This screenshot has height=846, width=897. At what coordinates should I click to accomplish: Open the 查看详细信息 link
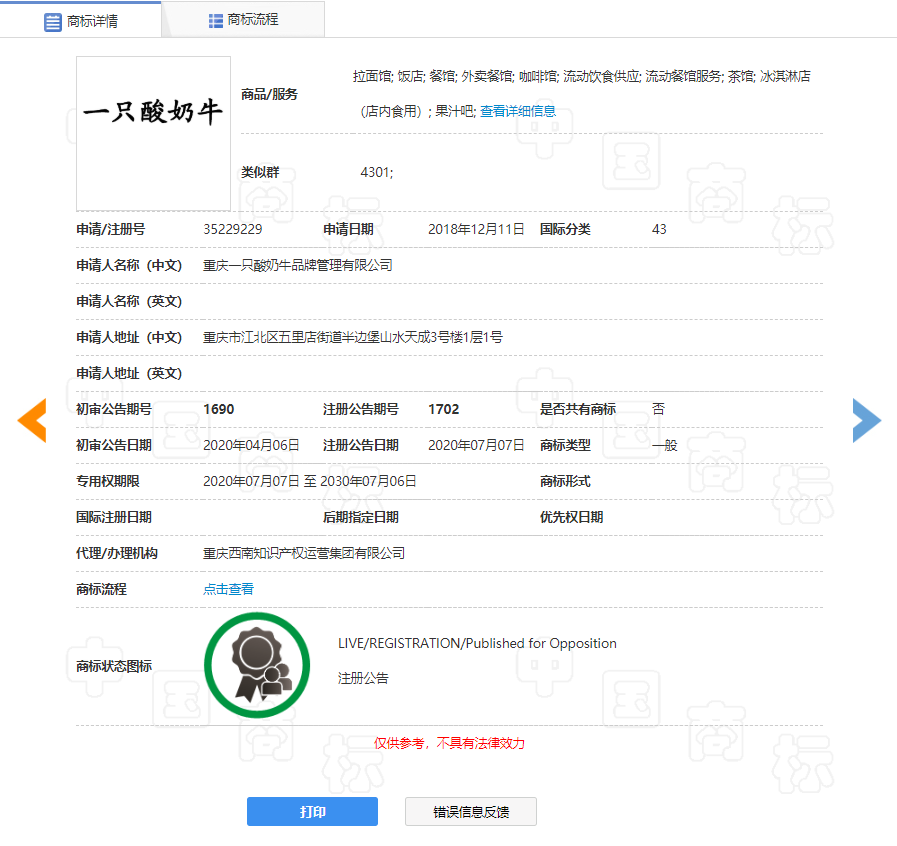click(517, 112)
